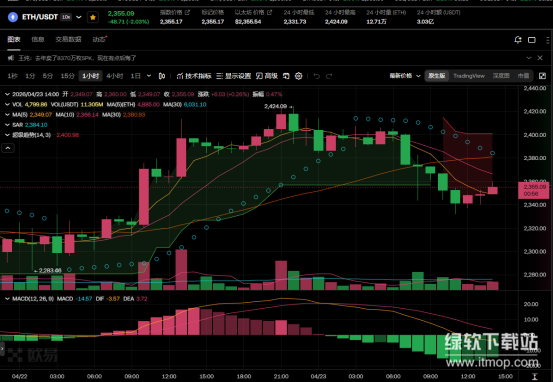Expand the announcement banner chevron
Screen dimensions: 553x382
click(529, 58)
